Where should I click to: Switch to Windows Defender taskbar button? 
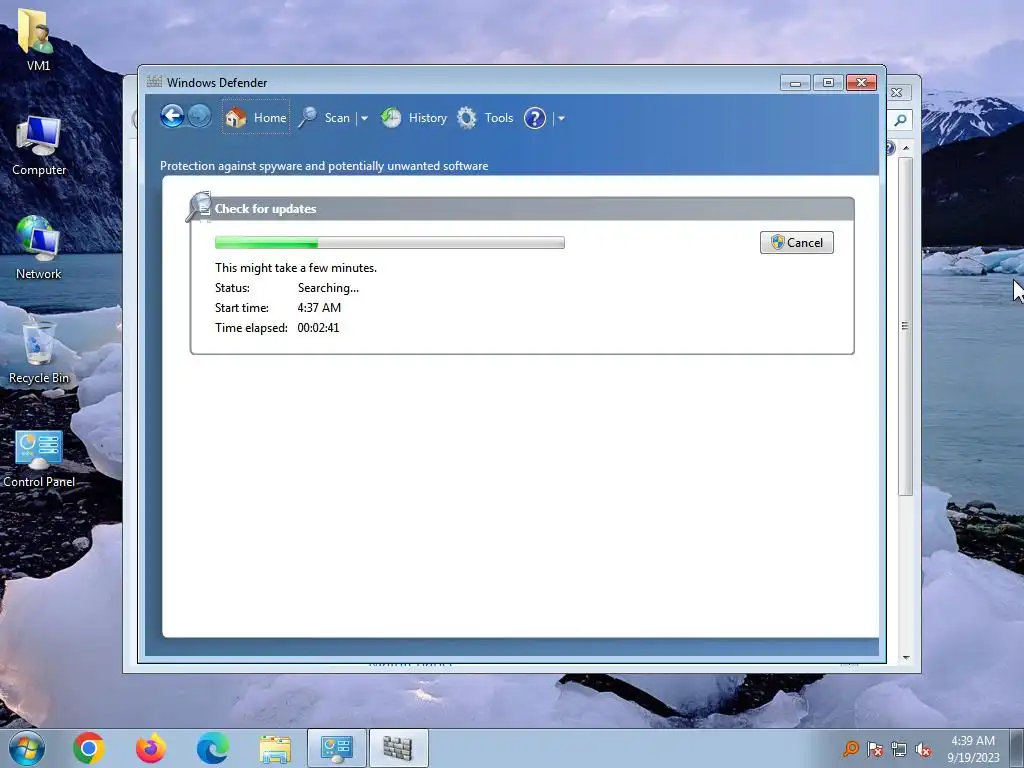pyautogui.click(x=398, y=748)
